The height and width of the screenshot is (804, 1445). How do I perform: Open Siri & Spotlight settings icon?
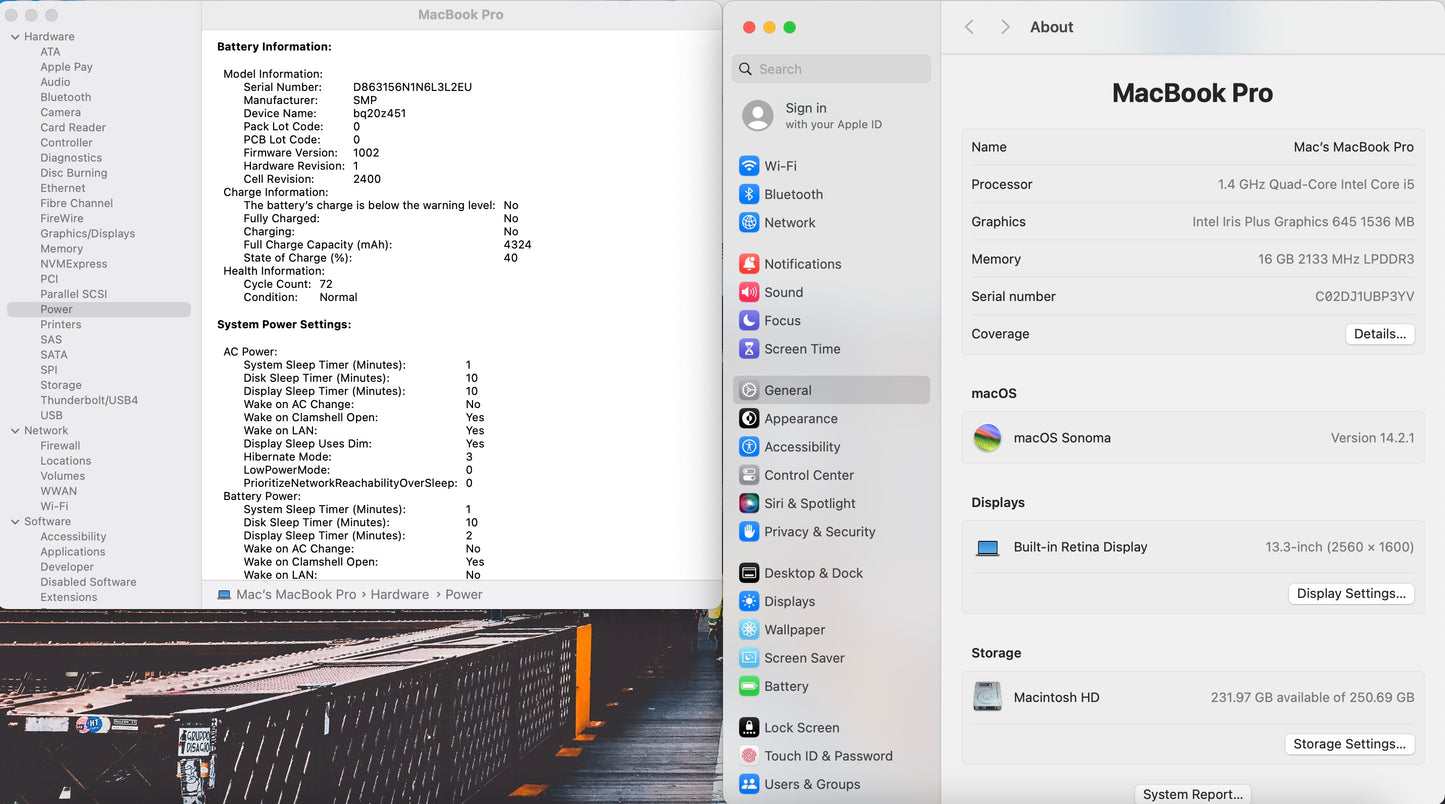pos(748,504)
